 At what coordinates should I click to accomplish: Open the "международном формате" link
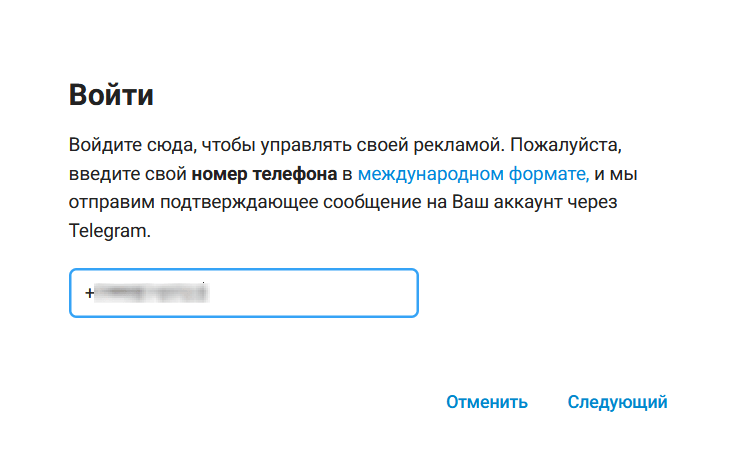click(473, 175)
